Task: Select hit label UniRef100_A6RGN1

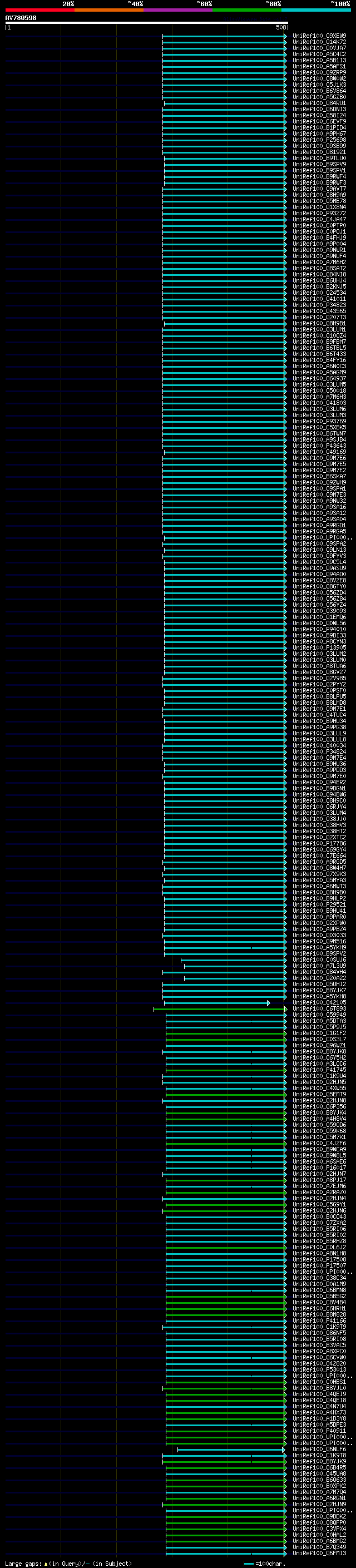Action: click(x=319, y=1498)
